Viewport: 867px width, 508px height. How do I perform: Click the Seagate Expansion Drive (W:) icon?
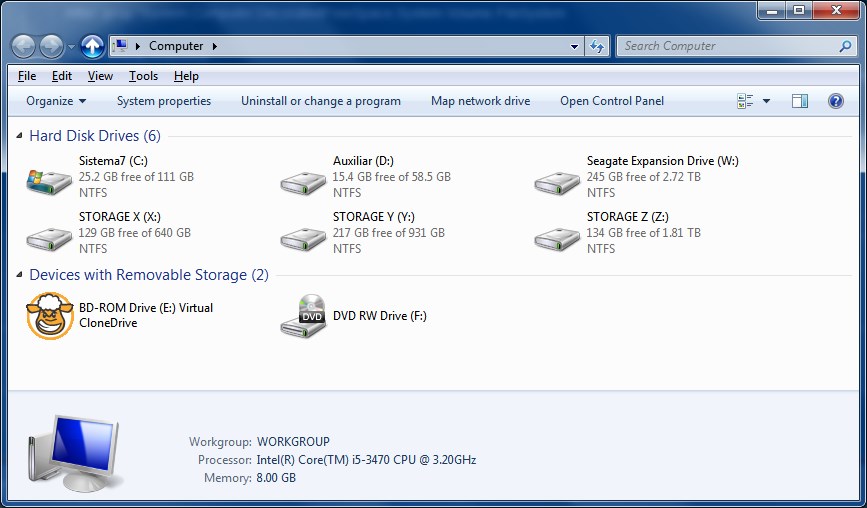point(556,181)
